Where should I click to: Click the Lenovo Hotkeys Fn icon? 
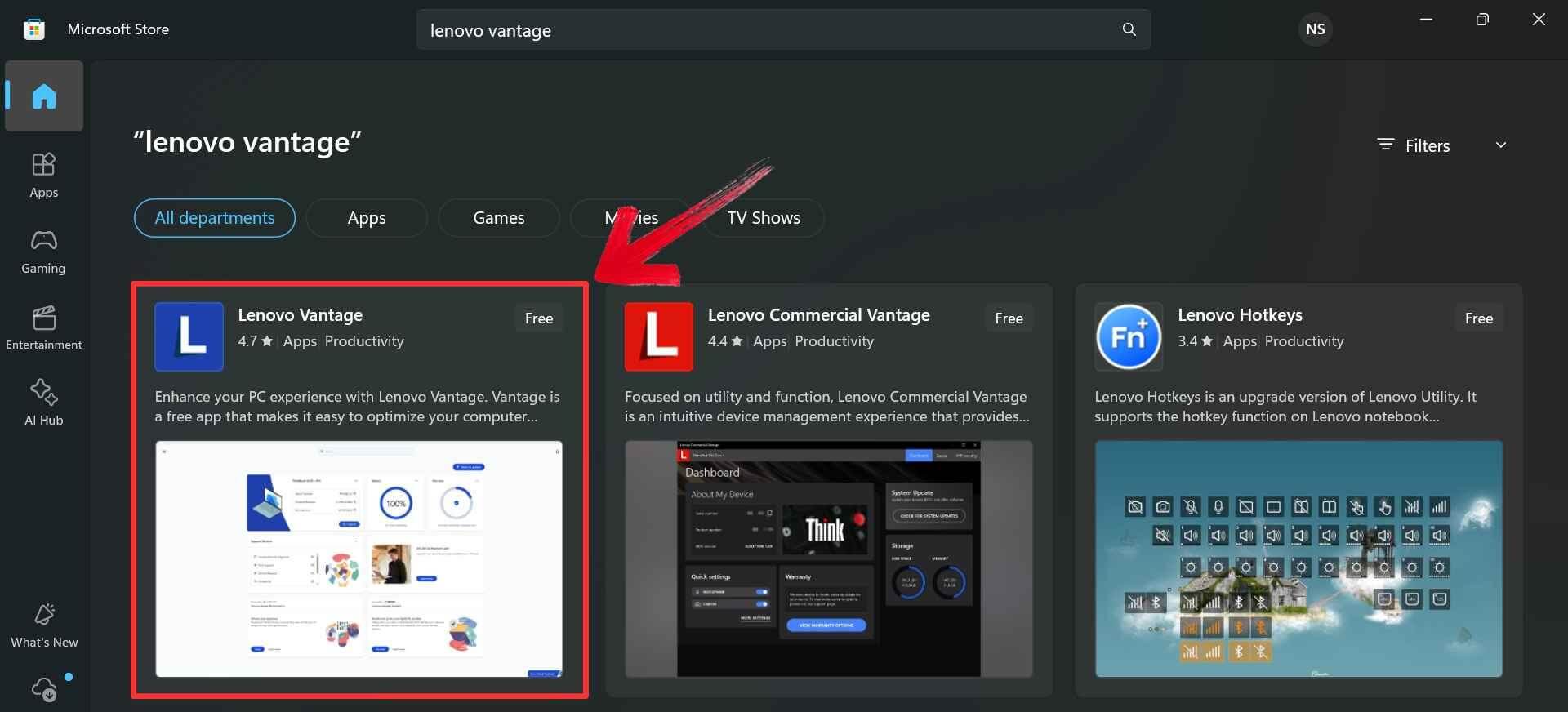(1129, 336)
